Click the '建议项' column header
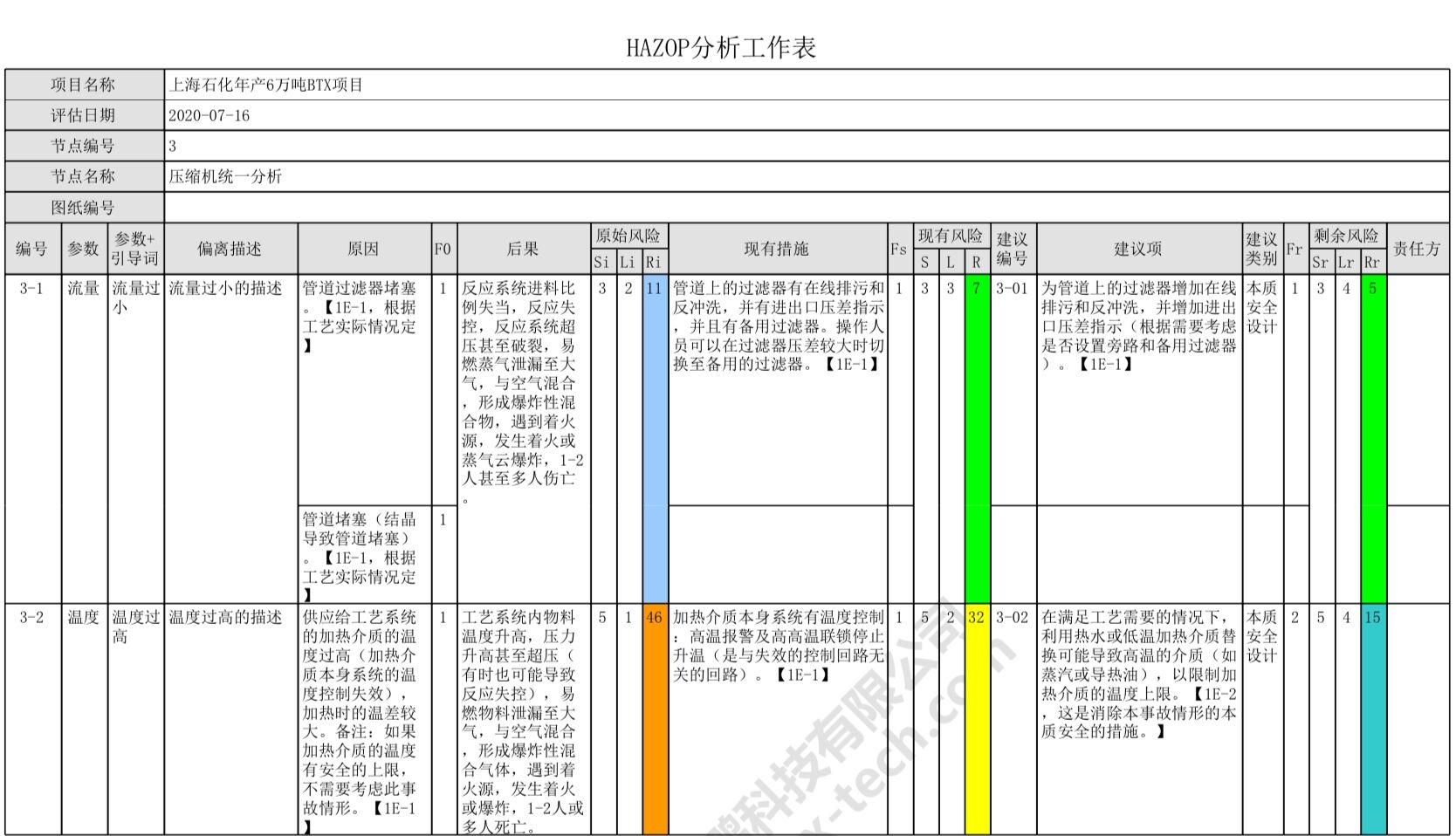The image size is (1456, 836). (x=1139, y=249)
